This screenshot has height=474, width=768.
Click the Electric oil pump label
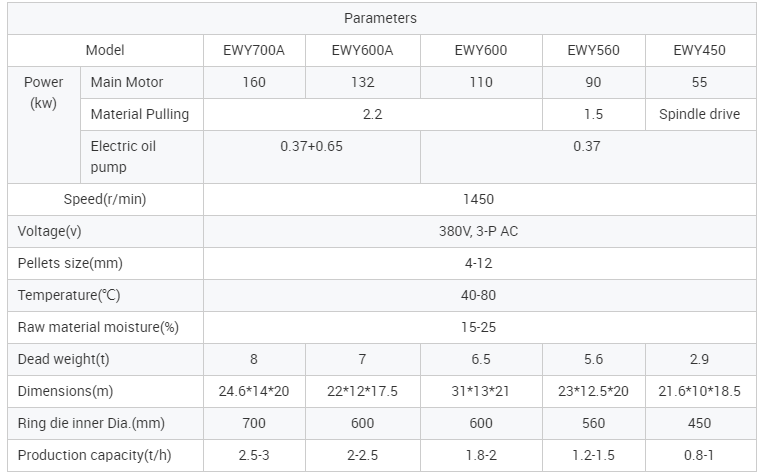click(124, 156)
